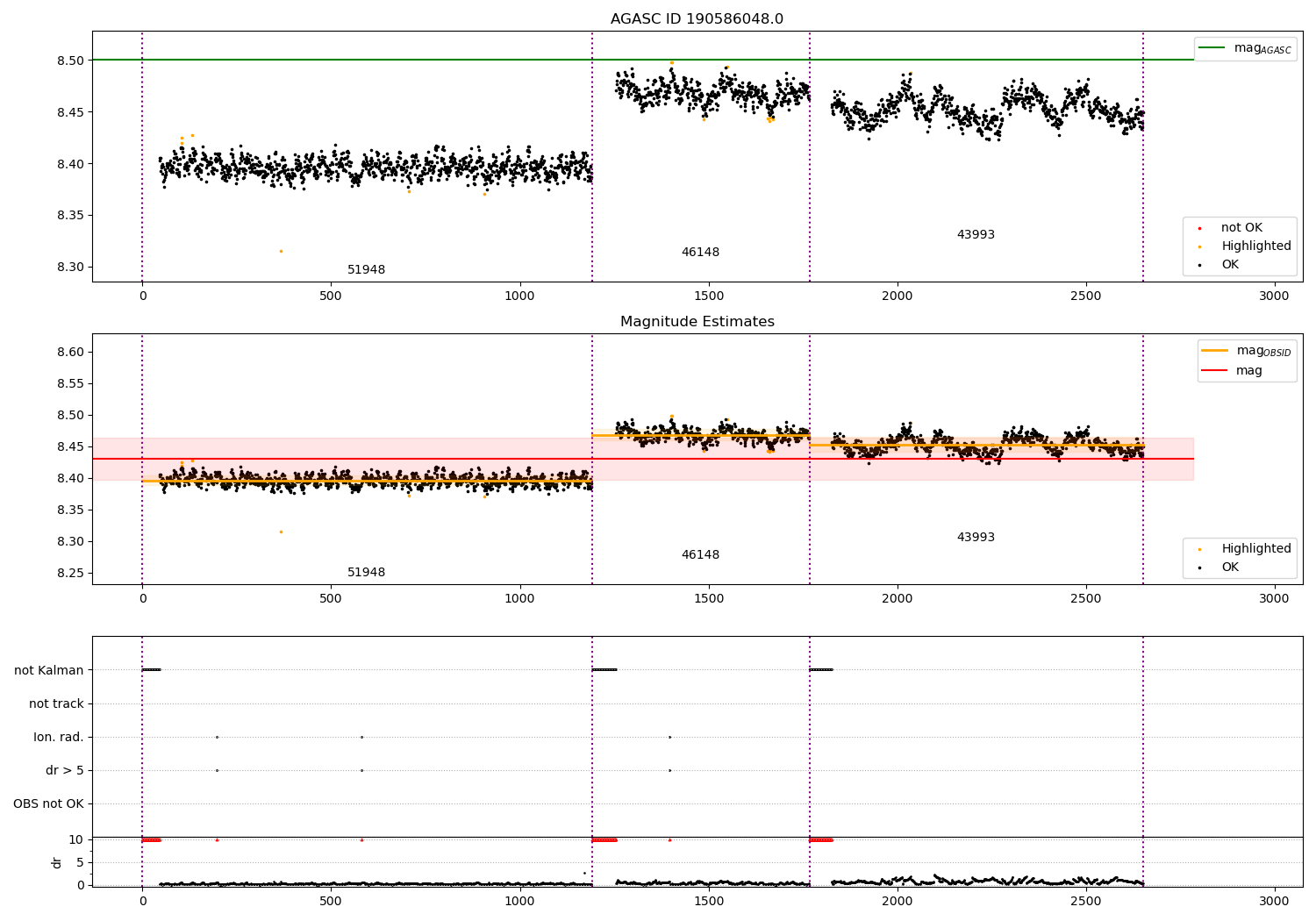1316x921 pixels.
Task: Click obsid label '51948' in middle plot
Action: coord(366,572)
